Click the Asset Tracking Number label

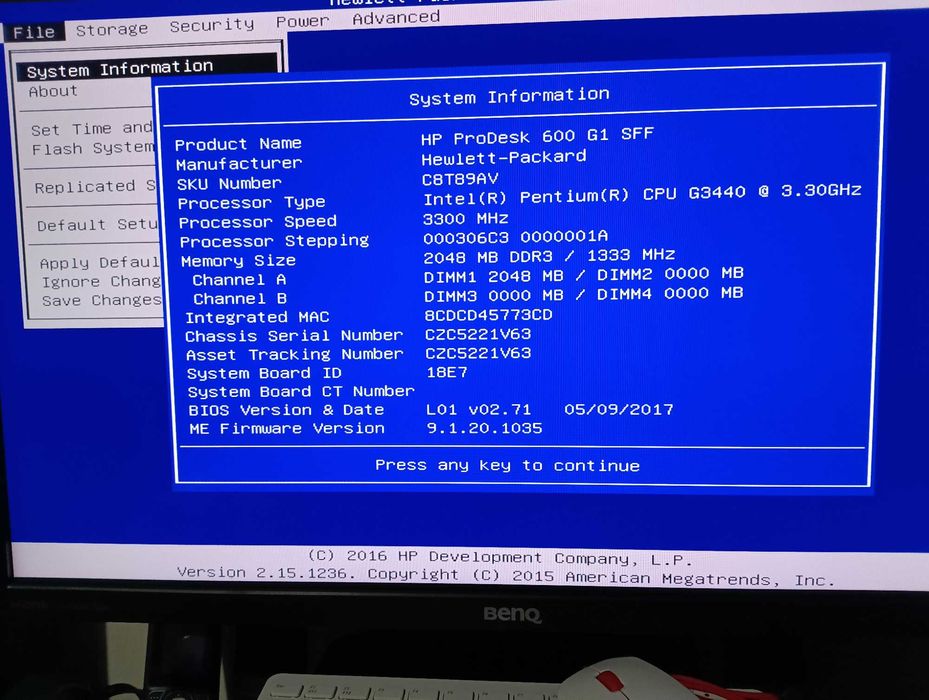[294, 354]
